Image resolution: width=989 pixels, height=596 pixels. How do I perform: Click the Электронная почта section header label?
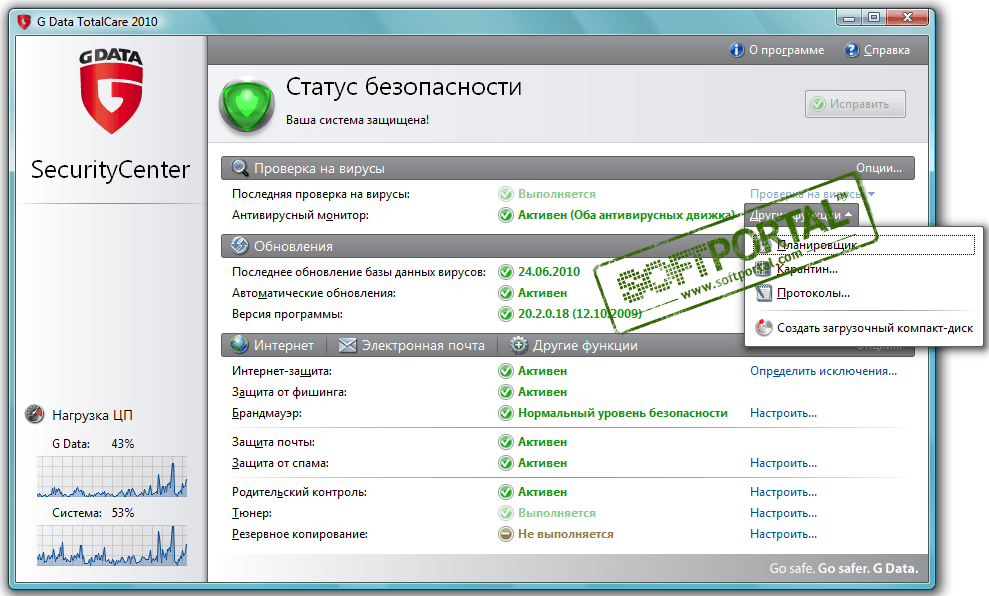click(423, 345)
